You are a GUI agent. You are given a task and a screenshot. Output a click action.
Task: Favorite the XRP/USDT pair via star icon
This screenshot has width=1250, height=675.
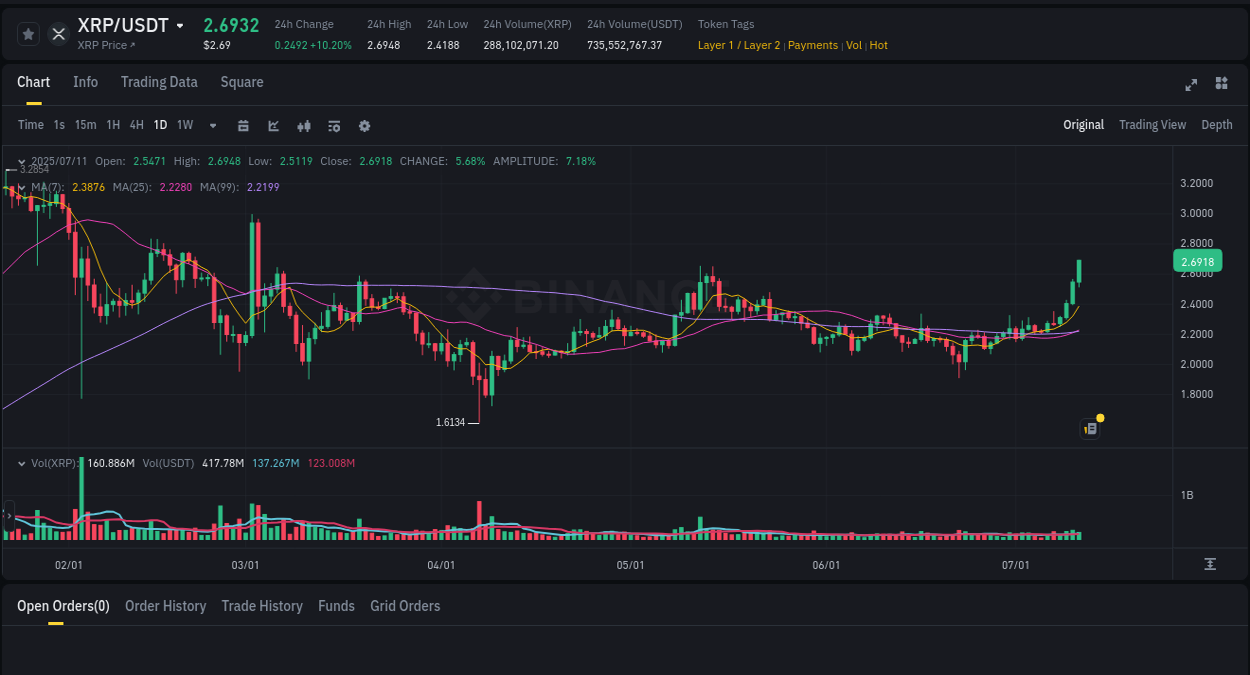point(28,33)
